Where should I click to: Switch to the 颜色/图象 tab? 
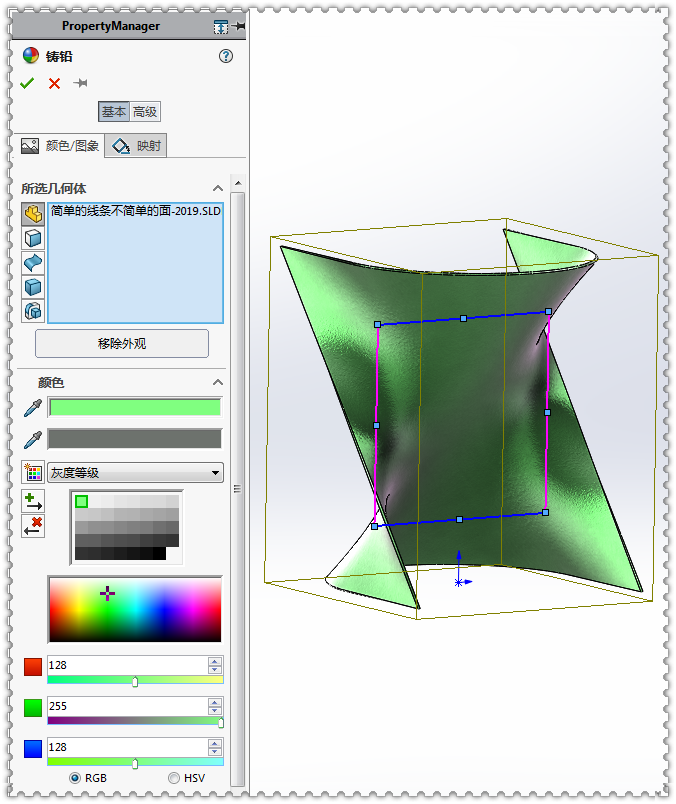click(x=61, y=146)
